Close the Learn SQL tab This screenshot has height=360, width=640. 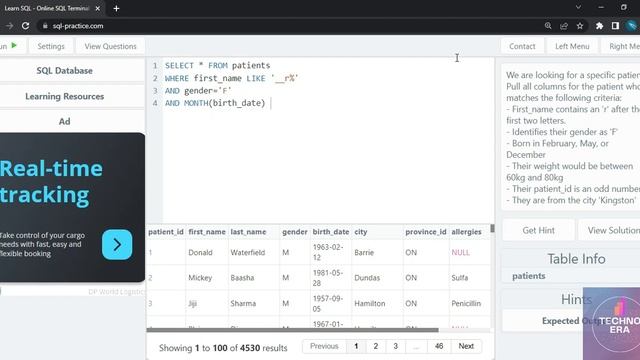click(98, 8)
